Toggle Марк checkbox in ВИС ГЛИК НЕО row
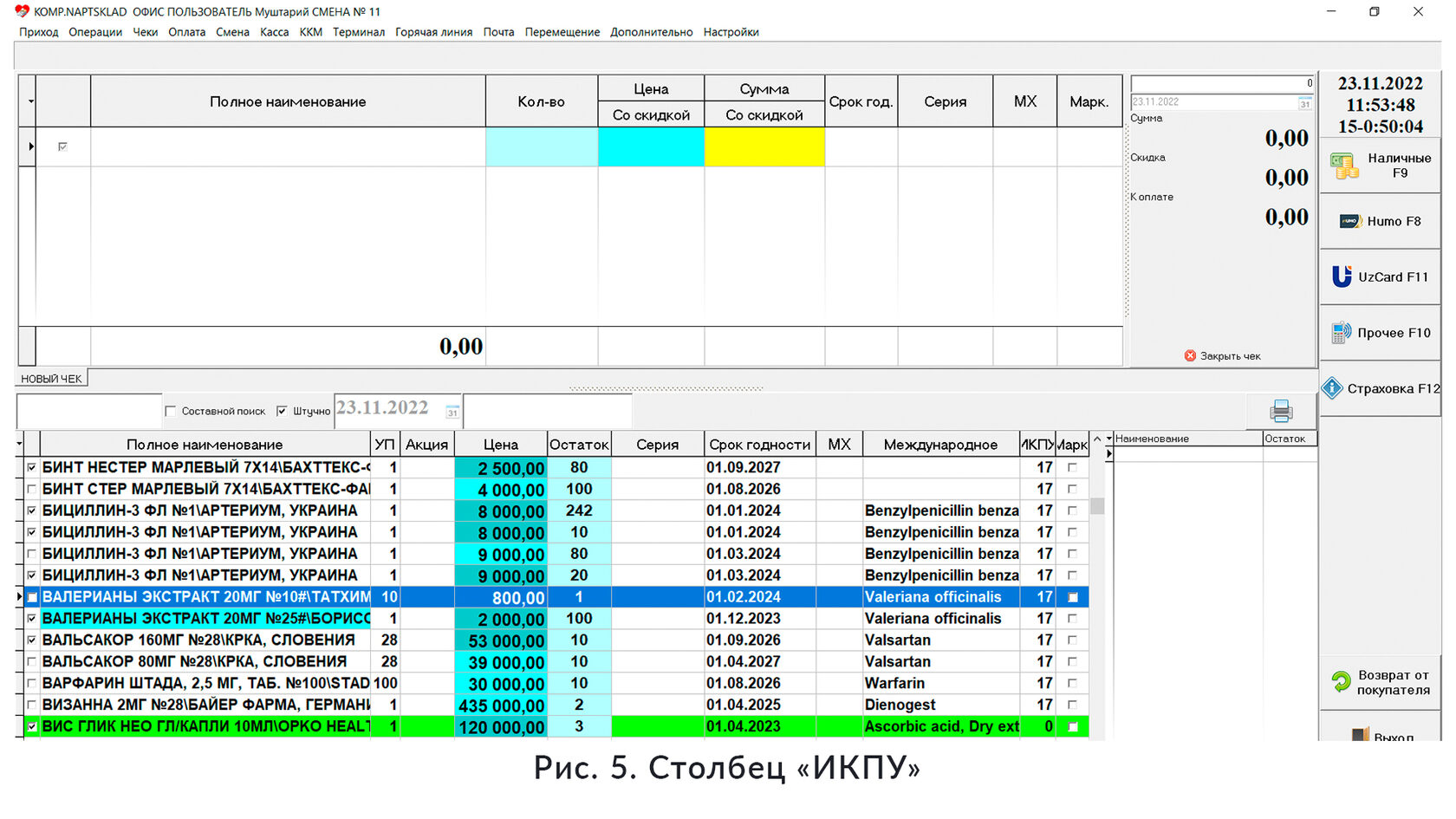Image resolution: width=1456 pixels, height=819 pixels. 1072,726
